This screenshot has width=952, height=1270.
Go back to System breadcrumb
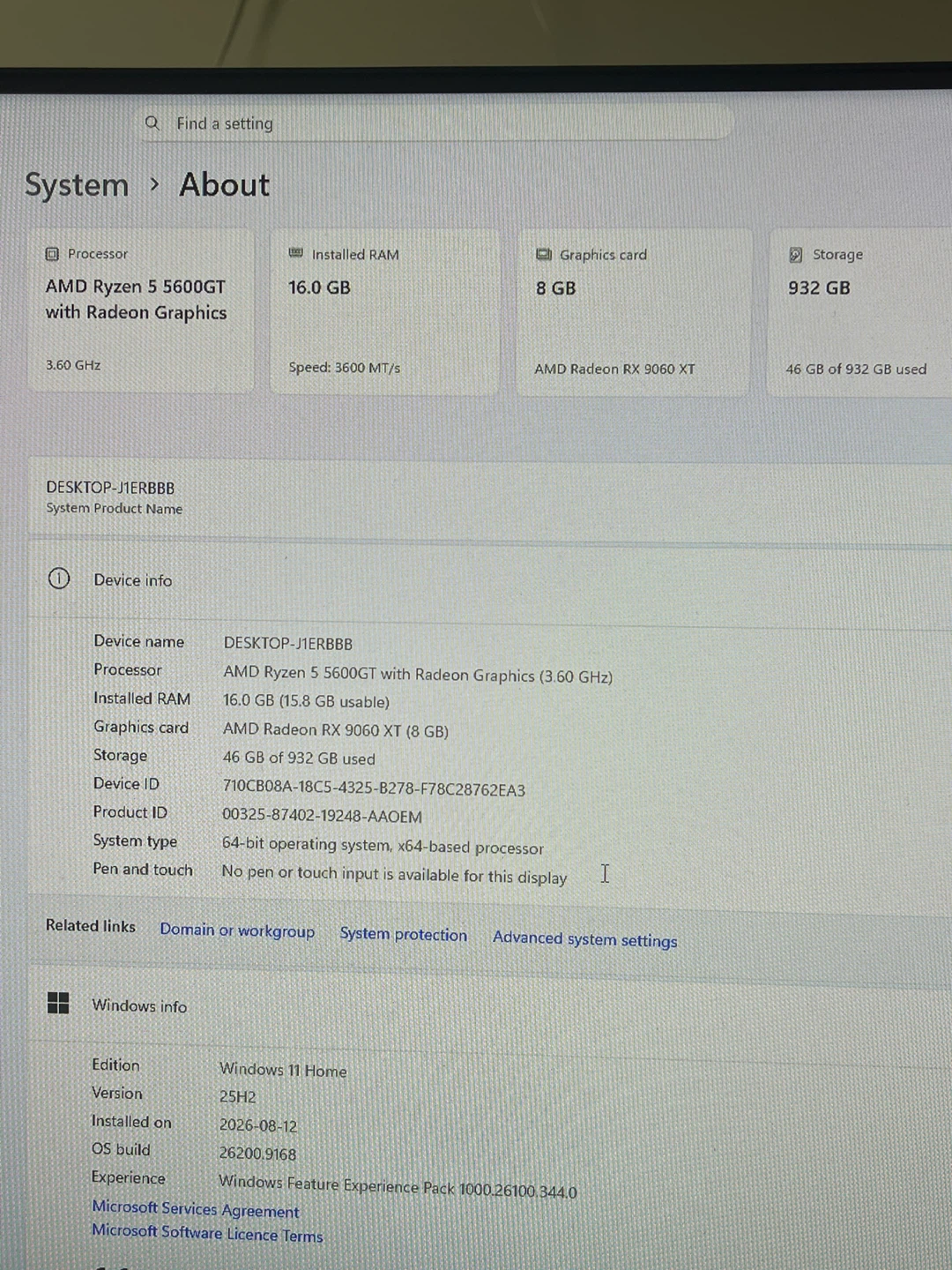point(77,185)
